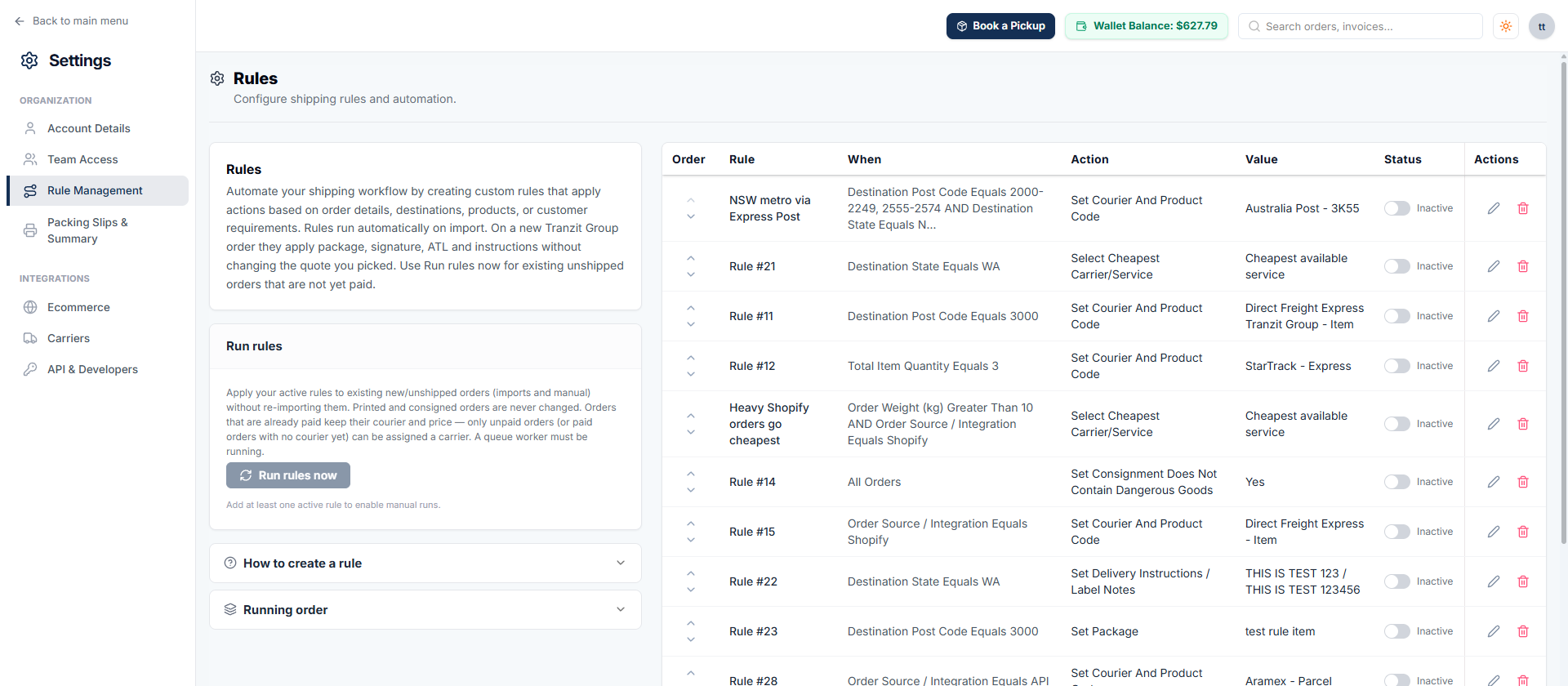
Task: Edit Rule #11 using the pencil icon
Action: coord(1494,316)
